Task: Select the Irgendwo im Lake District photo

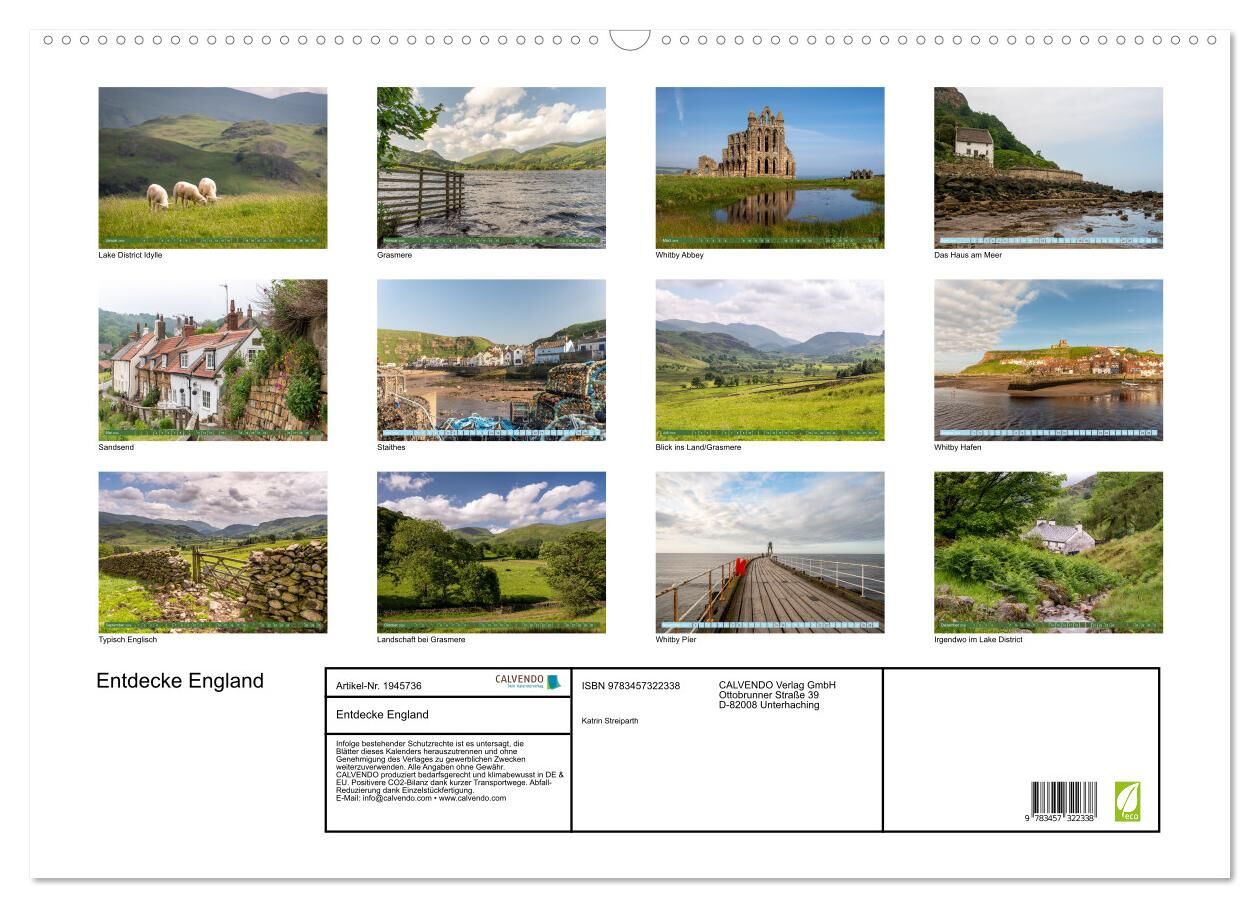Action: pos(1048,552)
